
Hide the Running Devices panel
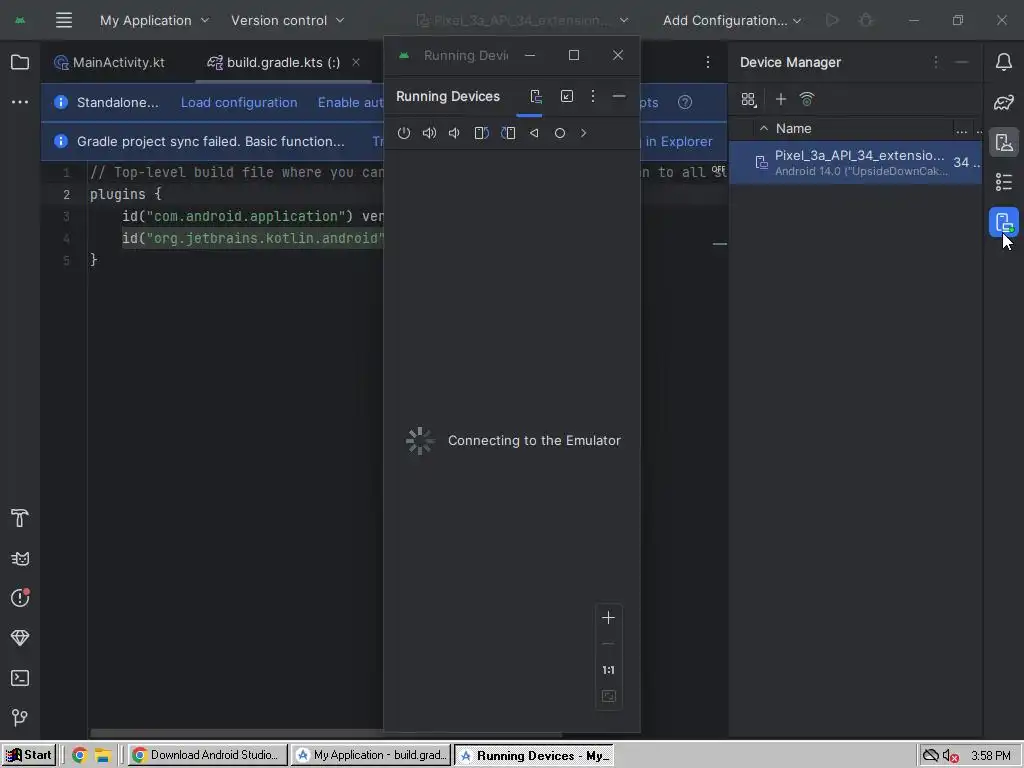(618, 97)
